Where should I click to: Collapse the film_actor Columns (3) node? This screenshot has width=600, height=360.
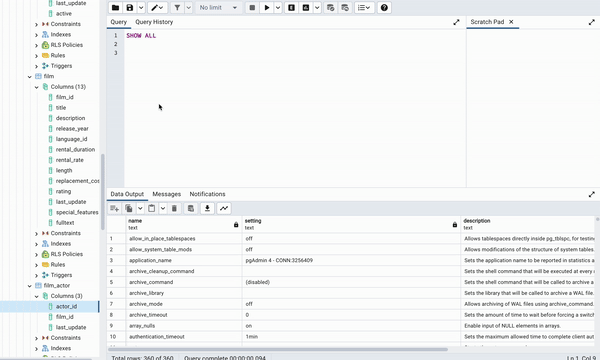pyautogui.click(x=36, y=296)
